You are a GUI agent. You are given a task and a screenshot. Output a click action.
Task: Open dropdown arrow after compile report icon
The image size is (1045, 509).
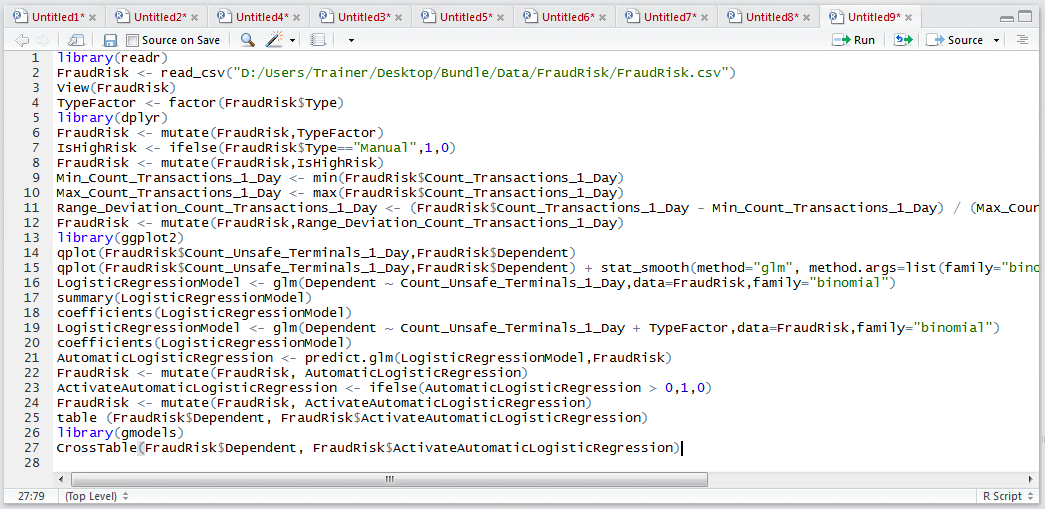[x=351, y=41]
